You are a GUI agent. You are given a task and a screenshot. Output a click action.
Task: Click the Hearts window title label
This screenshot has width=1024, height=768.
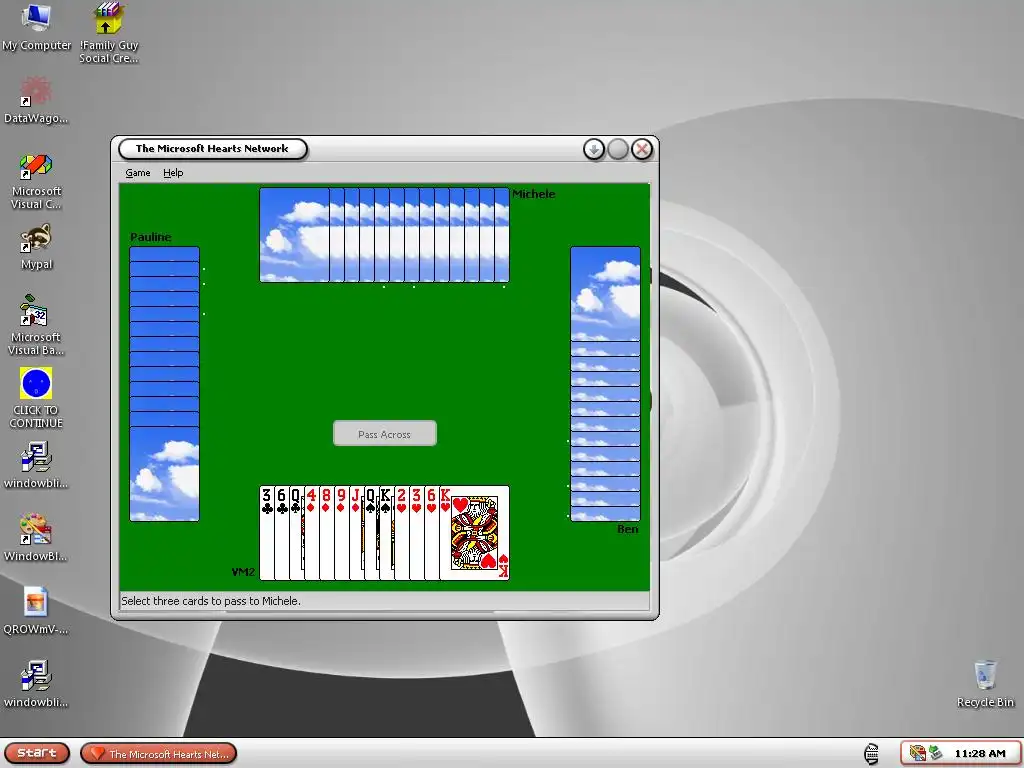212,149
